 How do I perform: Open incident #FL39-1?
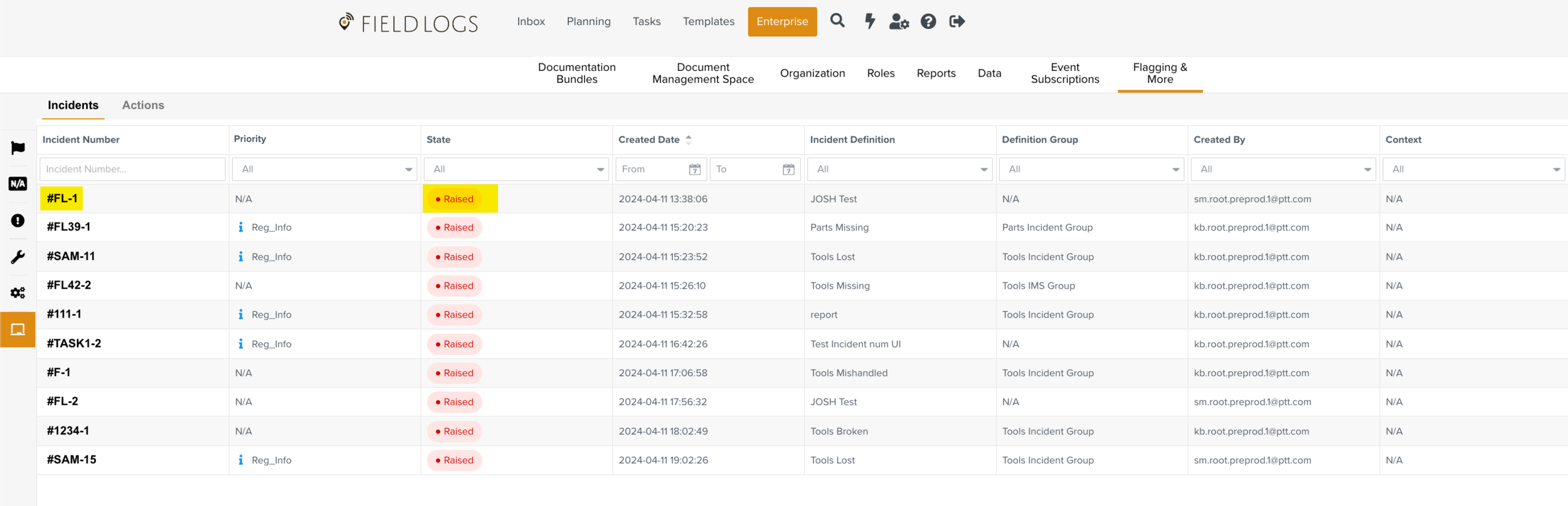[68, 227]
